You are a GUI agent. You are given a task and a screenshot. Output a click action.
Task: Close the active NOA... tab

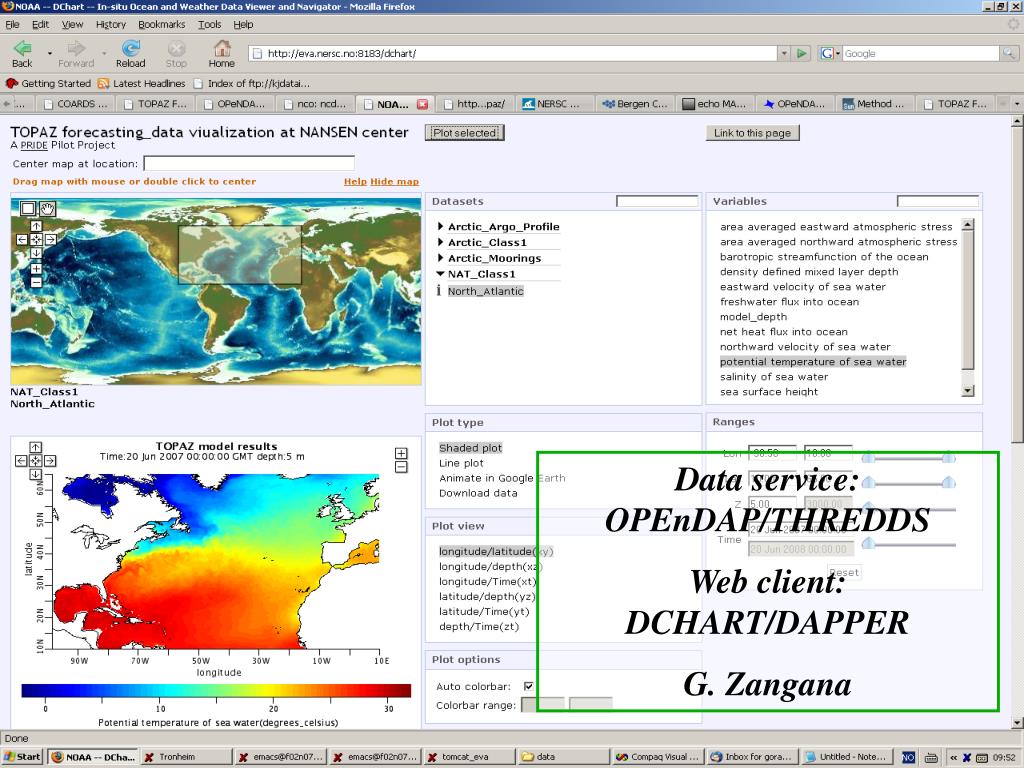point(423,104)
